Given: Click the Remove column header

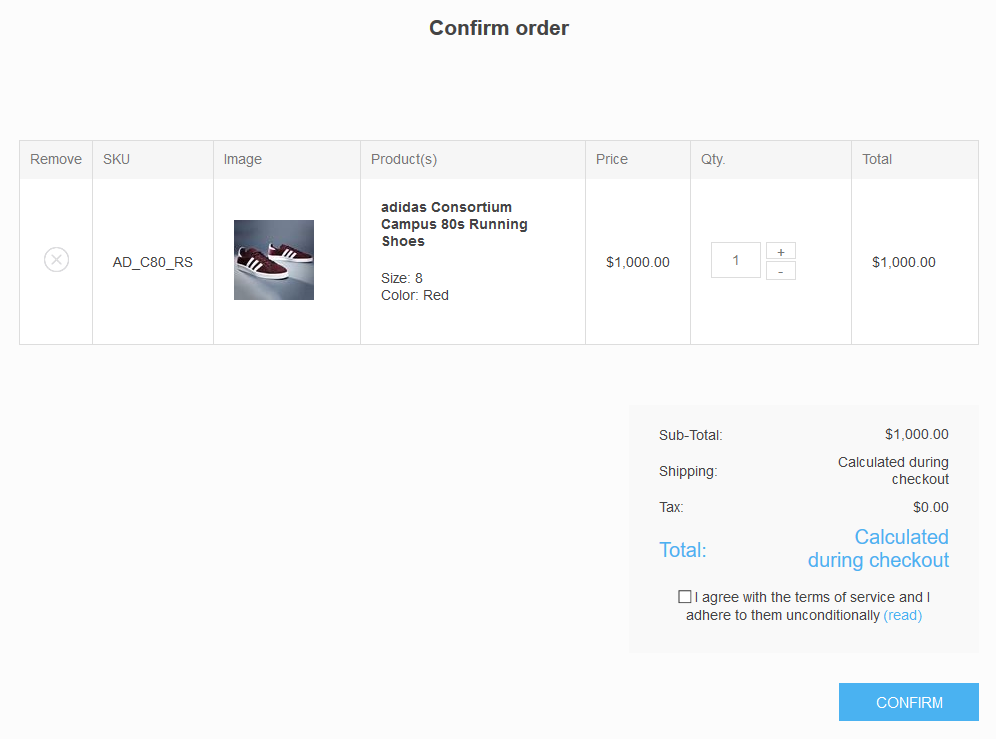Looking at the screenshot, I should pos(56,159).
